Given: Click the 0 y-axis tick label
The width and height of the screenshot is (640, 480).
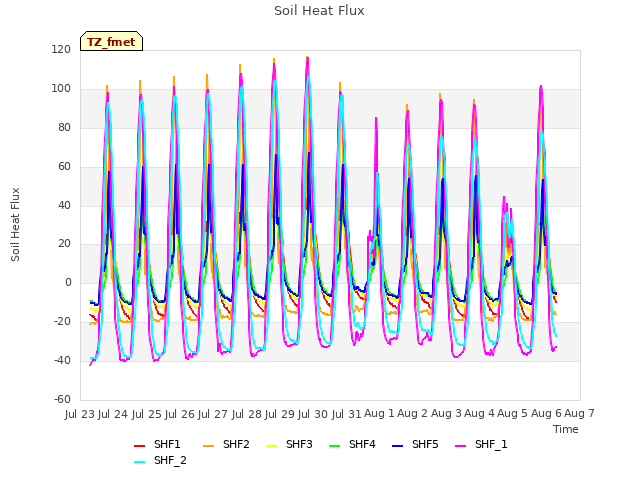Looking at the screenshot, I should (68, 282).
